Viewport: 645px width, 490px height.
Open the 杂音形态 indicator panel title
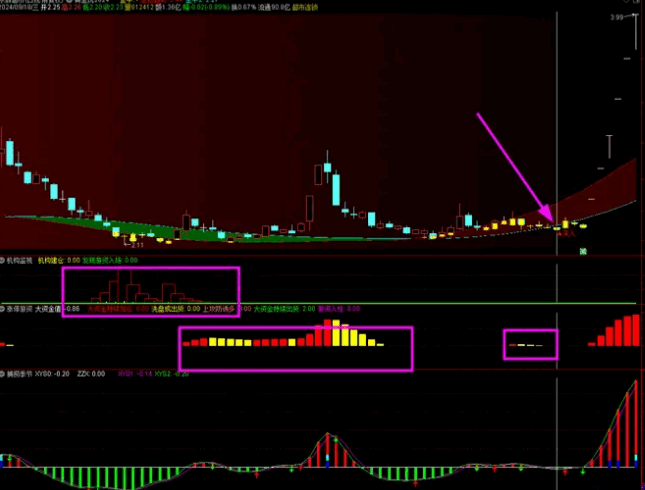[21, 310]
